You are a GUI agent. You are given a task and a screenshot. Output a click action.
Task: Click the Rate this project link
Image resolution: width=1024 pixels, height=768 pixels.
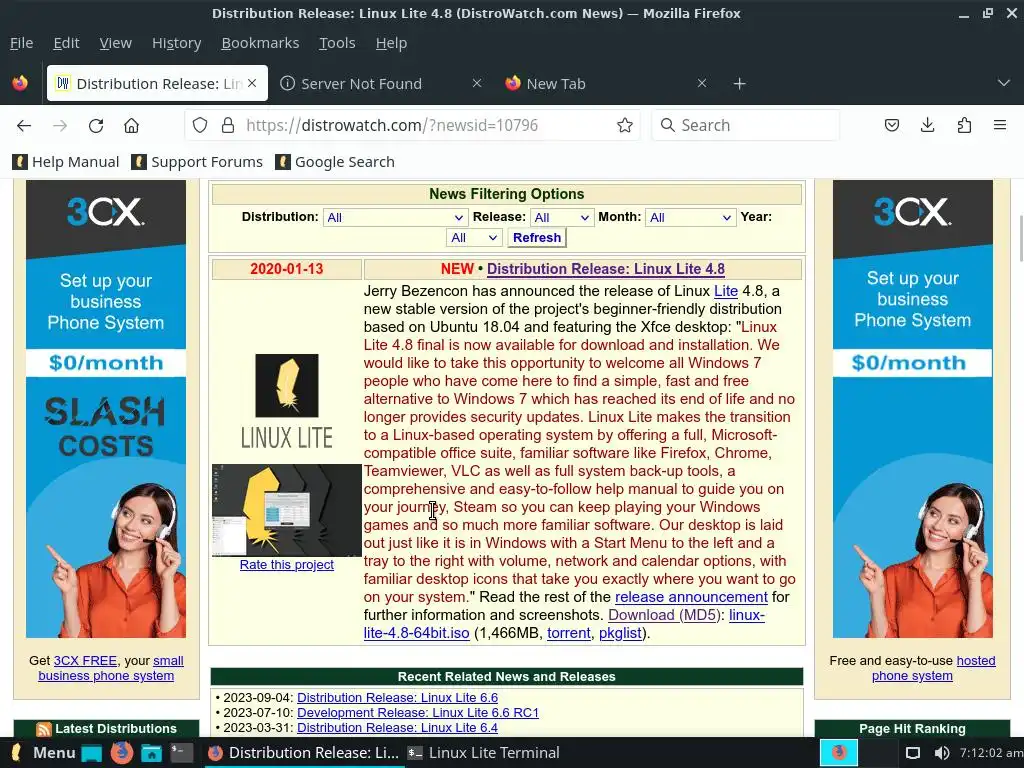[x=287, y=565]
